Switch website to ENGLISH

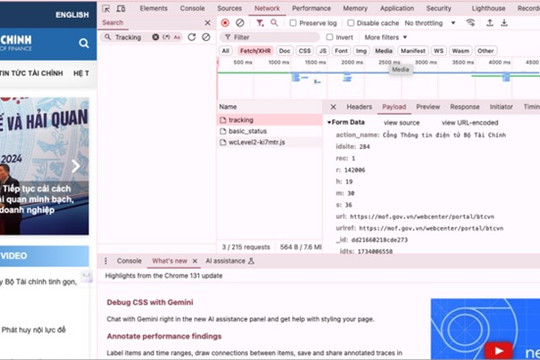(x=72, y=15)
